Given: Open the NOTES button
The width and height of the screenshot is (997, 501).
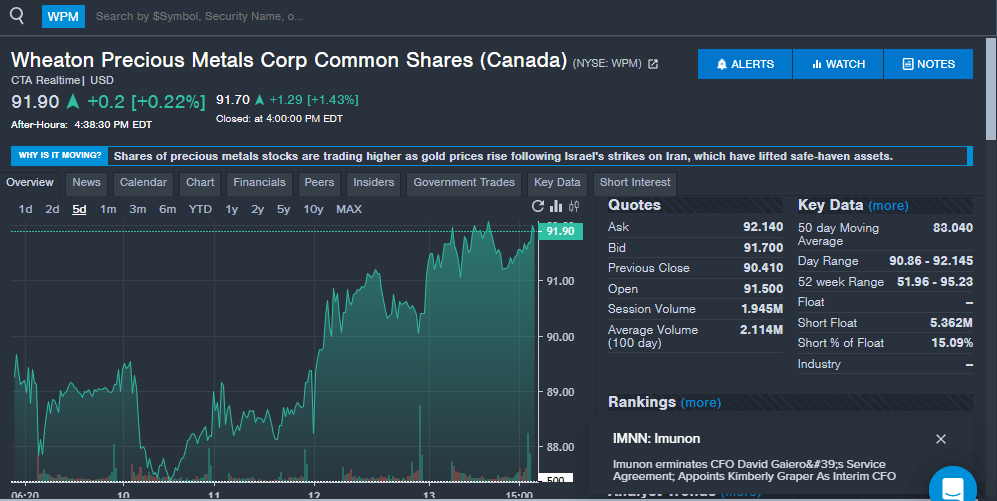Looking at the screenshot, I should coord(928,64).
